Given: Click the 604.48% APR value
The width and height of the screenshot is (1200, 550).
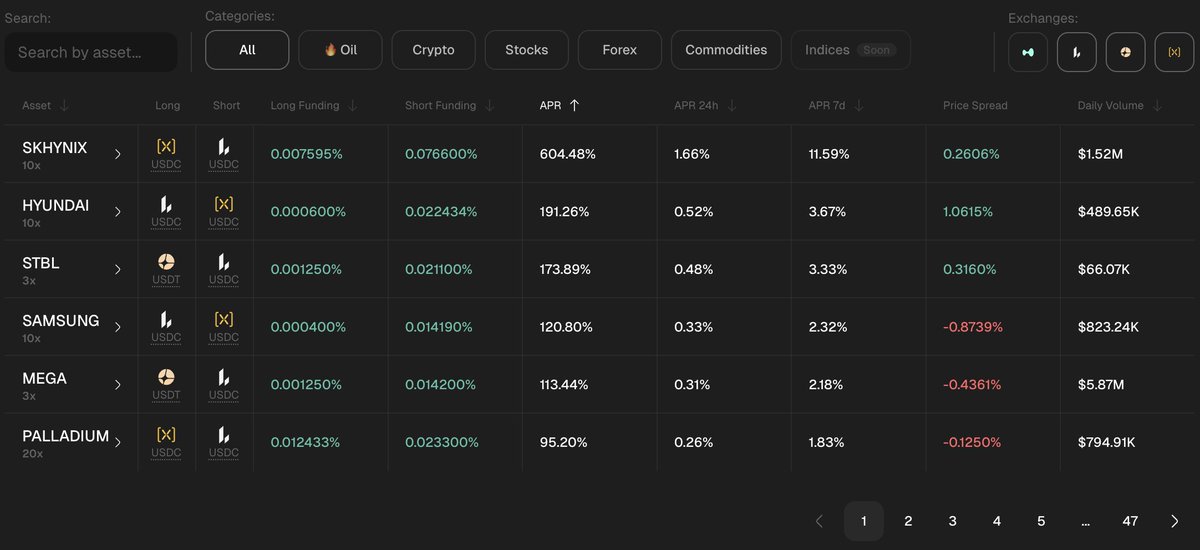Looking at the screenshot, I should coord(567,154).
